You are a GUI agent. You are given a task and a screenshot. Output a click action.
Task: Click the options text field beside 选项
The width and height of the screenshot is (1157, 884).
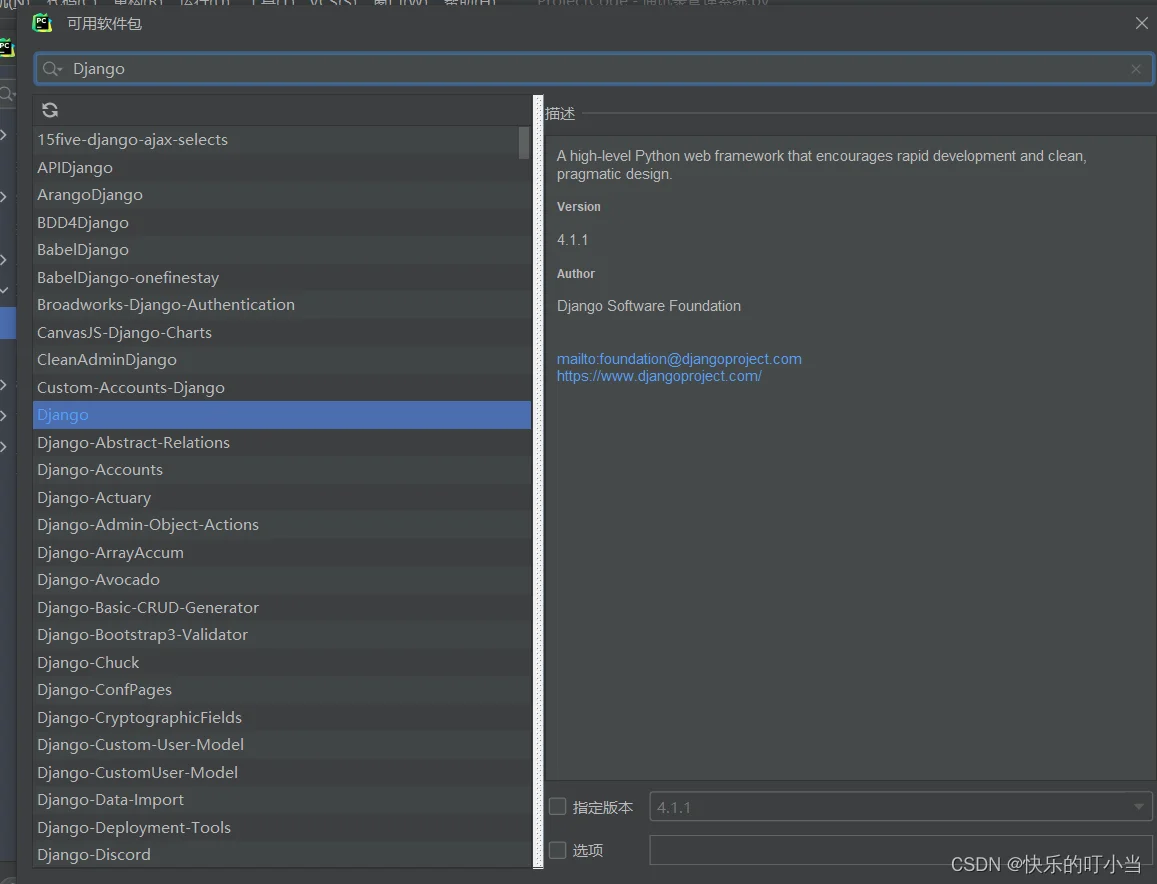(900, 850)
